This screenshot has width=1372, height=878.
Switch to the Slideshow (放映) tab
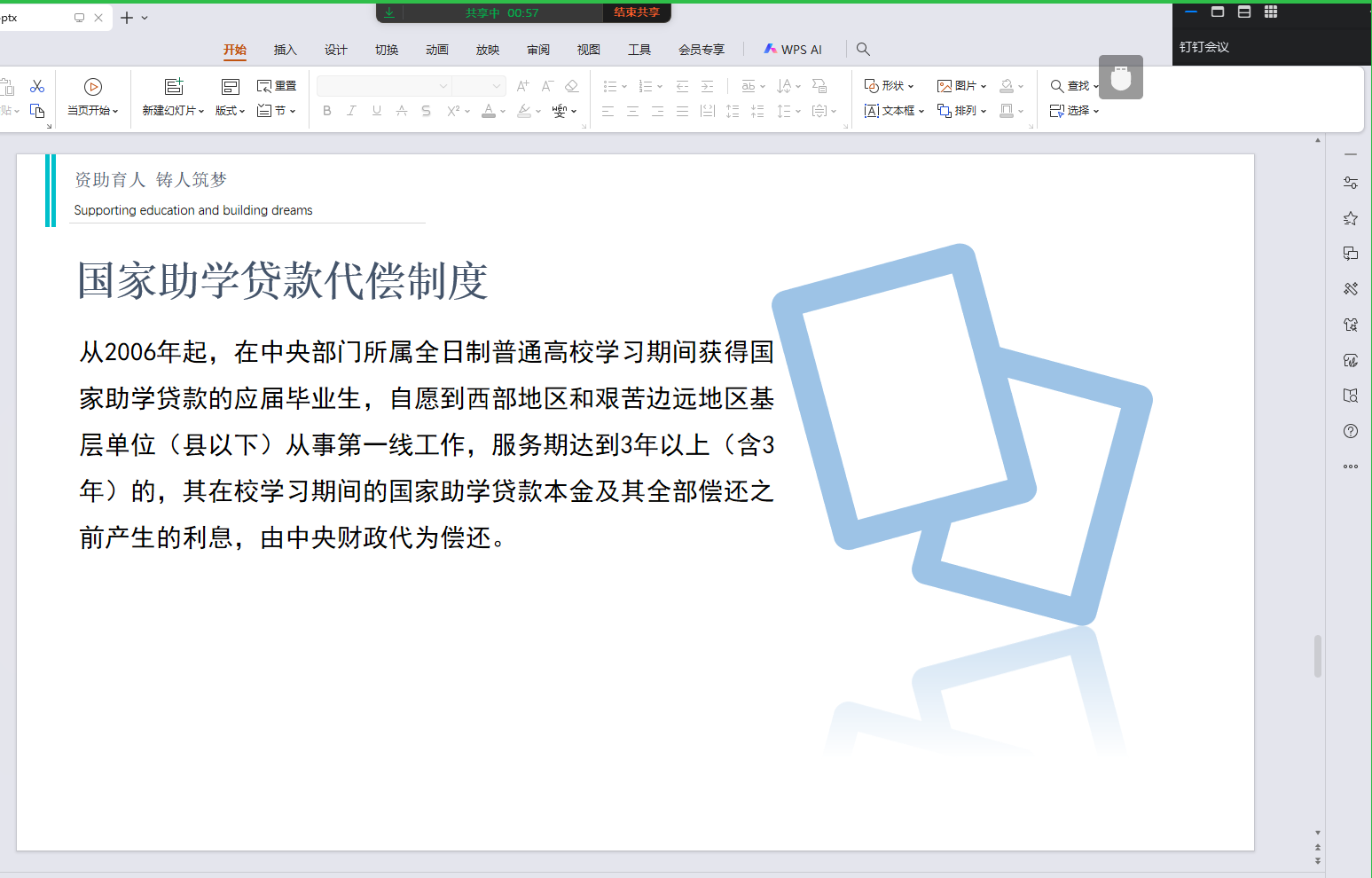[488, 50]
